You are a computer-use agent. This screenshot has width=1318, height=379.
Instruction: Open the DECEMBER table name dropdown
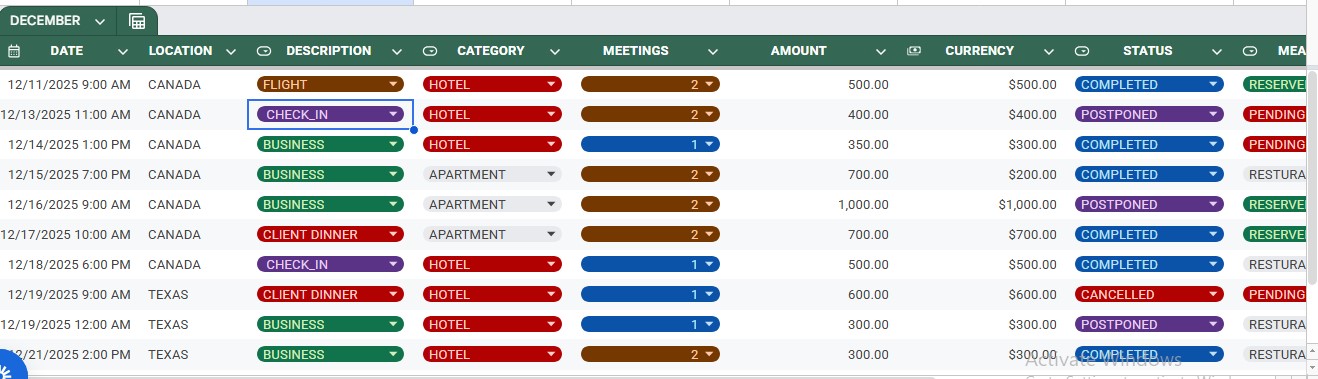pos(99,21)
